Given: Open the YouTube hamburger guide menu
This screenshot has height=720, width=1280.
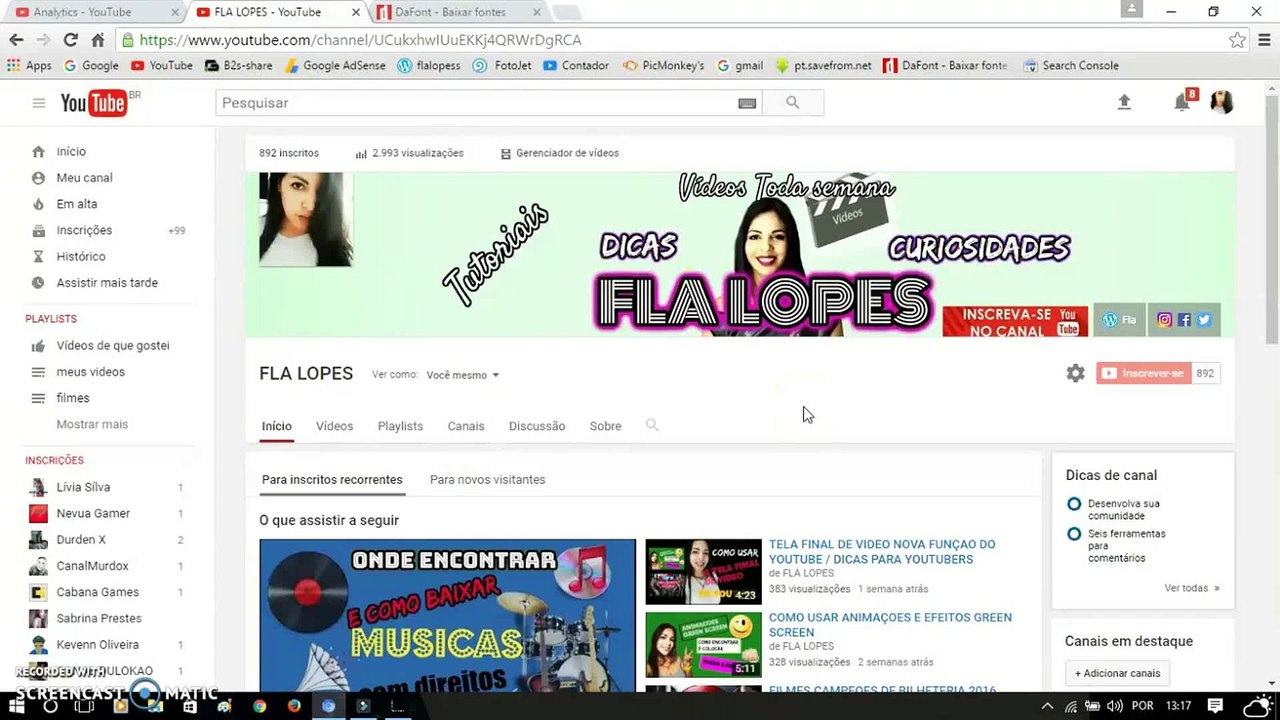Looking at the screenshot, I should (38, 103).
